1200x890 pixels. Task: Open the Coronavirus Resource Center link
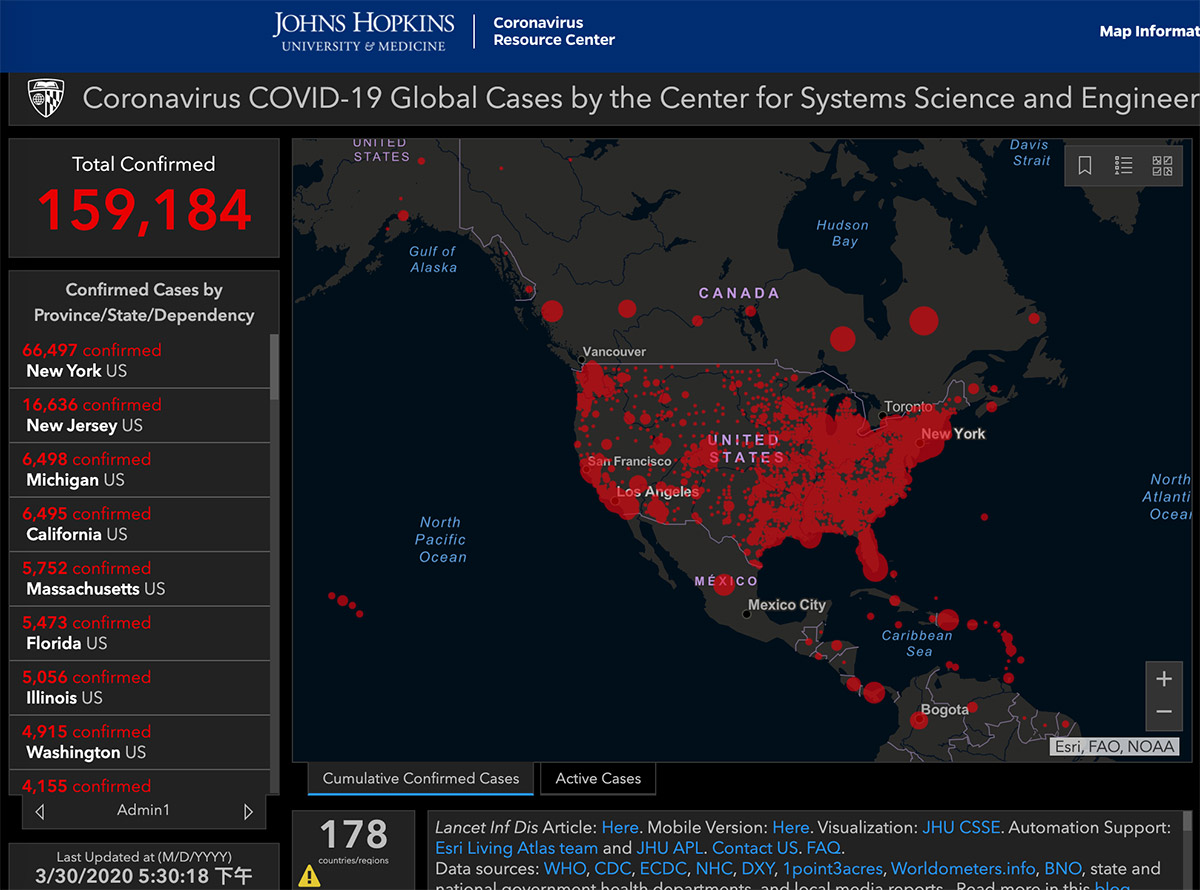(x=554, y=31)
